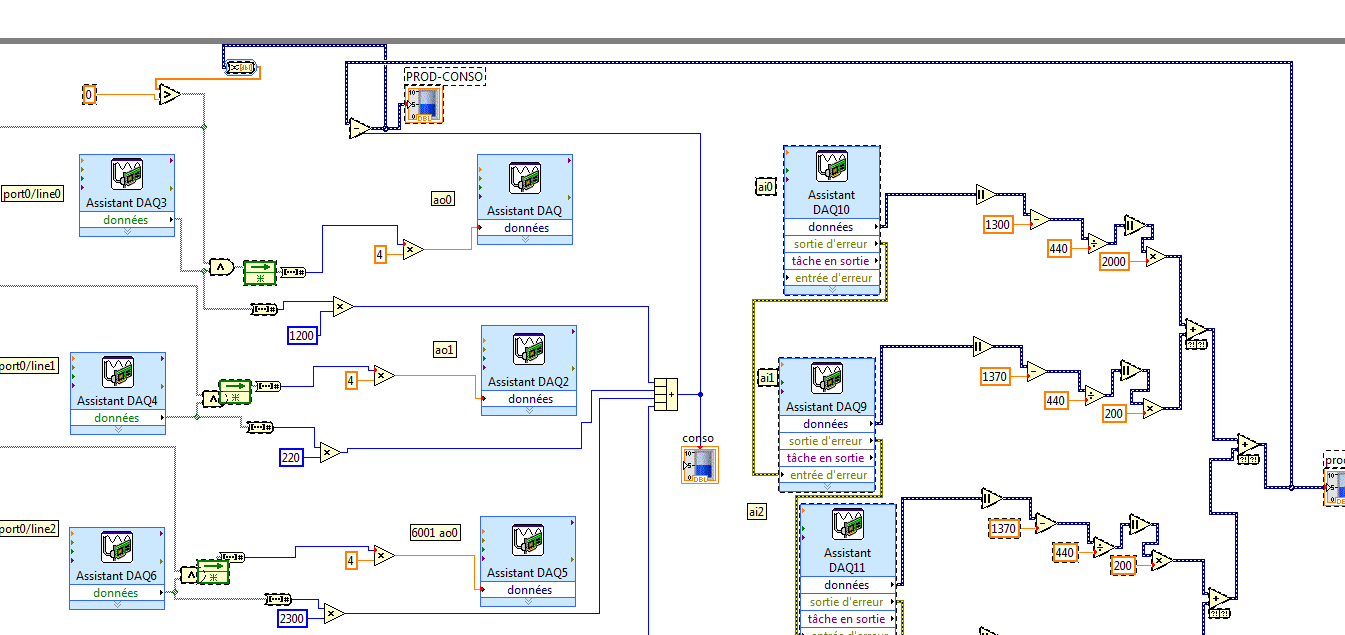Select the conso DBL indicator terminal
Screen dimensions: 1345x635
pyautogui.click(x=700, y=464)
